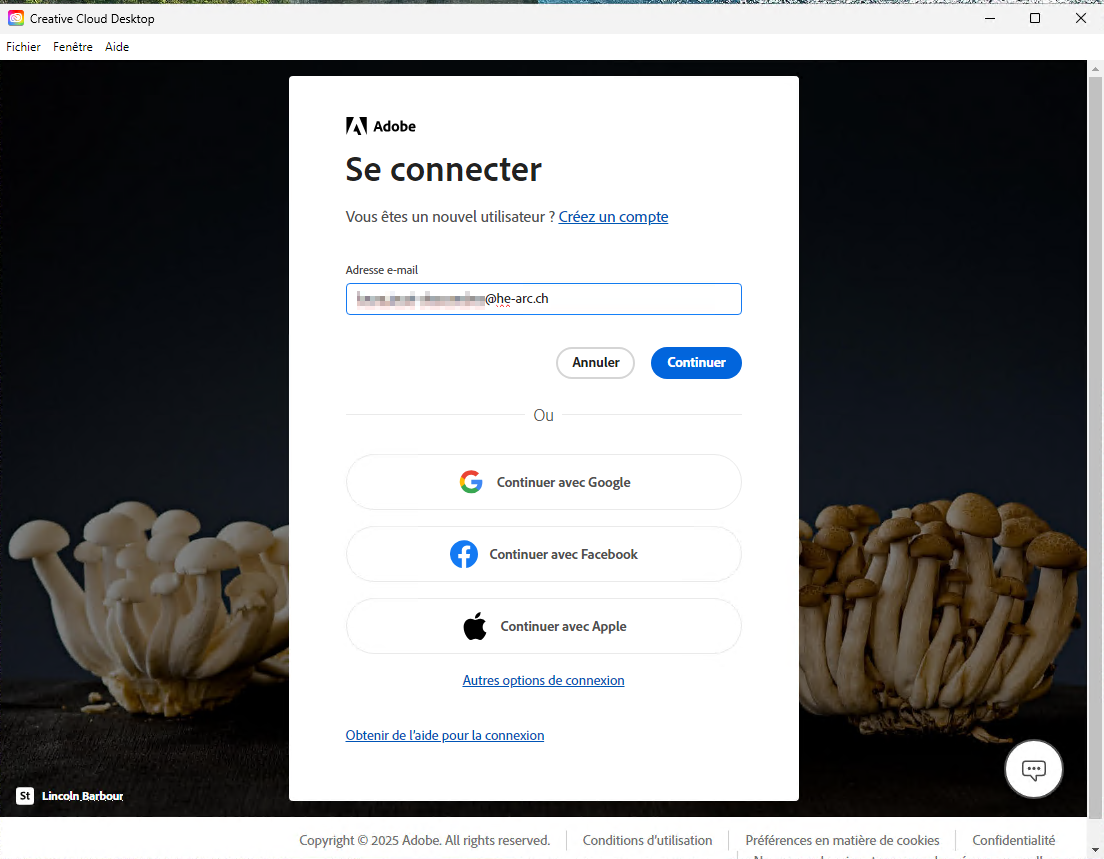Click the Creative Cloud app icon in title bar
Screen dimensions: 1104x859
16,18
